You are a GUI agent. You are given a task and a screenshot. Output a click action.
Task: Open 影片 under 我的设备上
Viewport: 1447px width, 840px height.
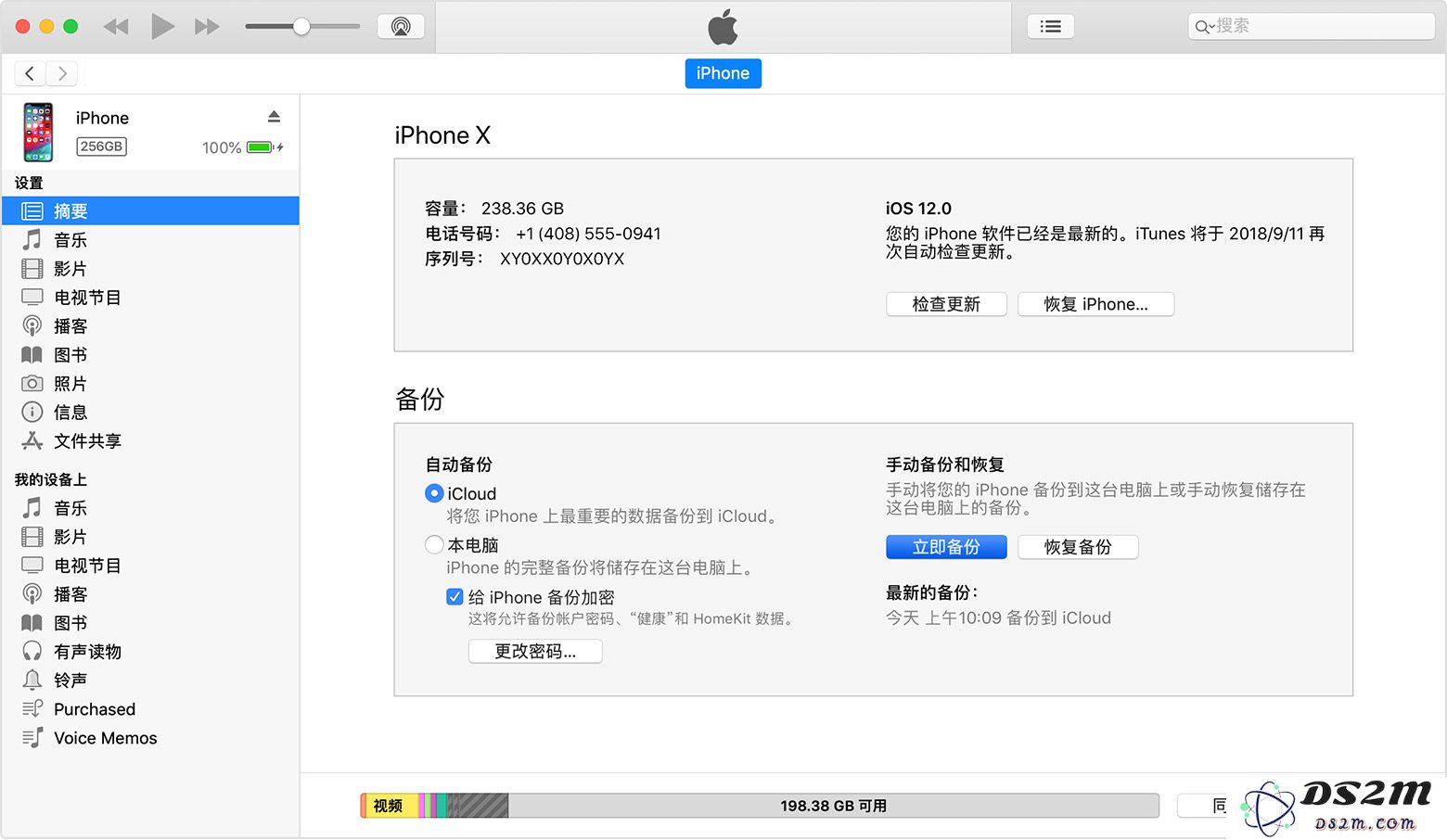[x=150, y=537]
